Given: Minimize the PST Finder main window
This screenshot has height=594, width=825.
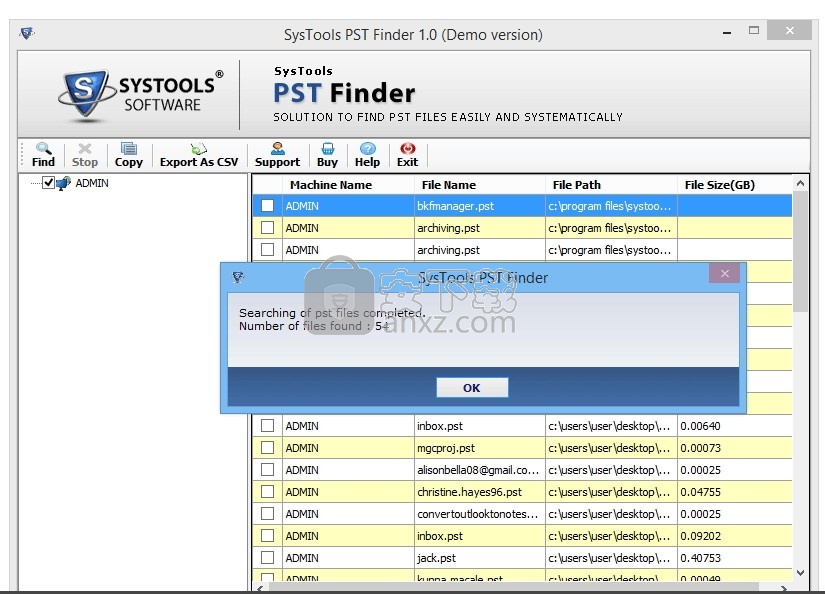Looking at the screenshot, I should click(727, 32).
